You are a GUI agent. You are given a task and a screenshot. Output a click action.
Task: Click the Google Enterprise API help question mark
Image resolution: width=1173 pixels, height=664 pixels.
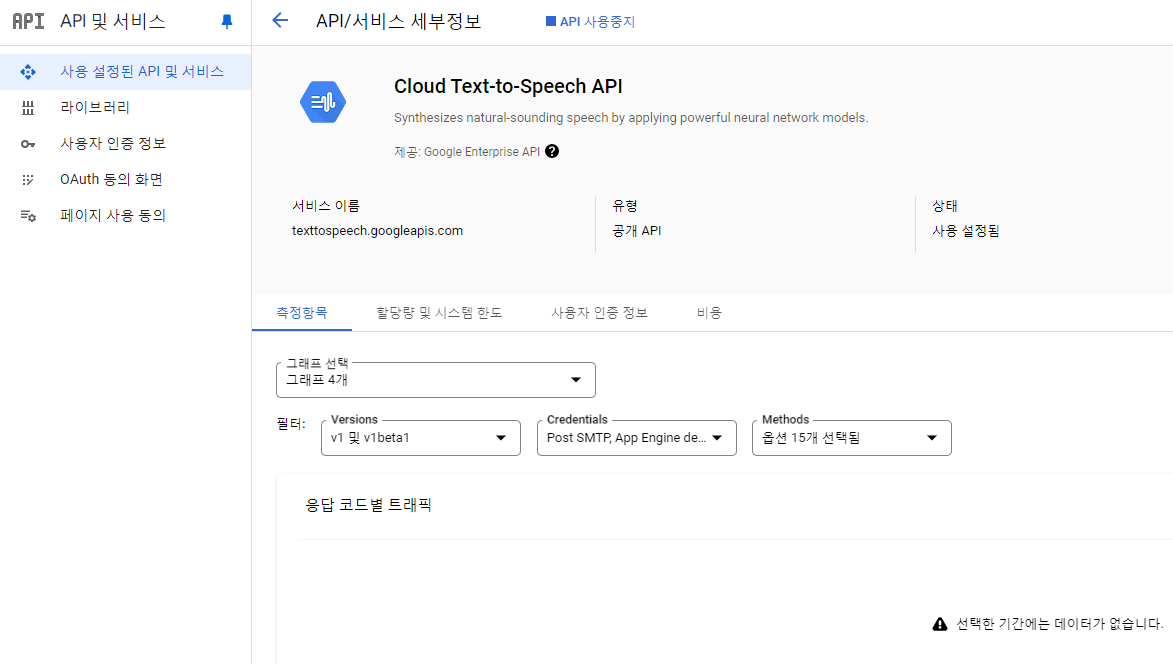click(x=552, y=151)
